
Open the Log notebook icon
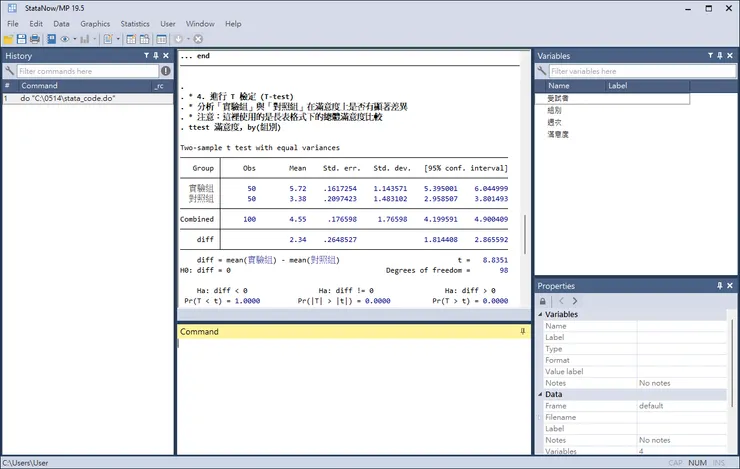(x=51, y=39)
